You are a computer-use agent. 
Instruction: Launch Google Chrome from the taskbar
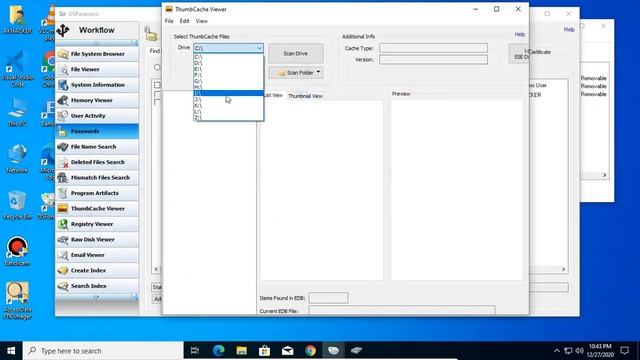pos(310,351)
